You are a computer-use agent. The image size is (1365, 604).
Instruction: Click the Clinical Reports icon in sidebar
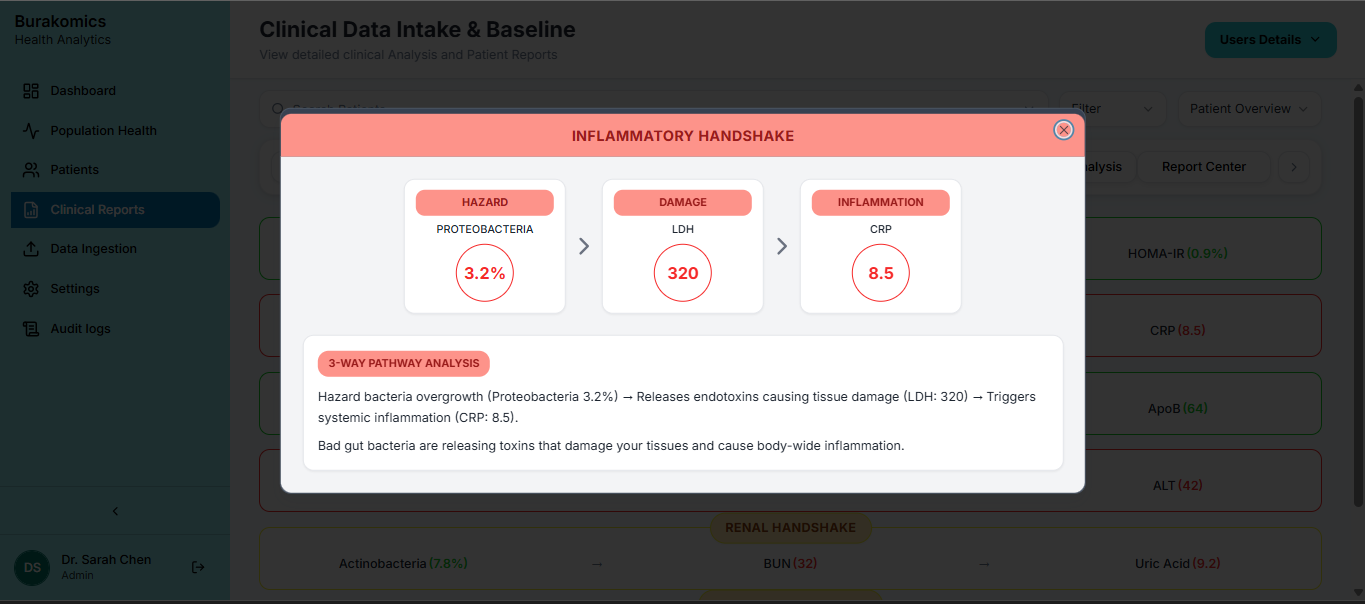(x=31, y=210)
